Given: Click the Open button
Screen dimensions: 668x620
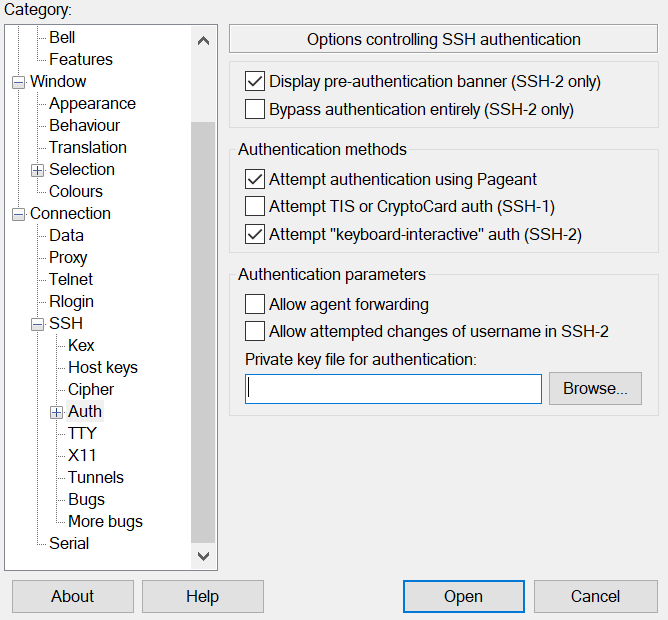Looking at the screenshot, I should click(464, 596).
